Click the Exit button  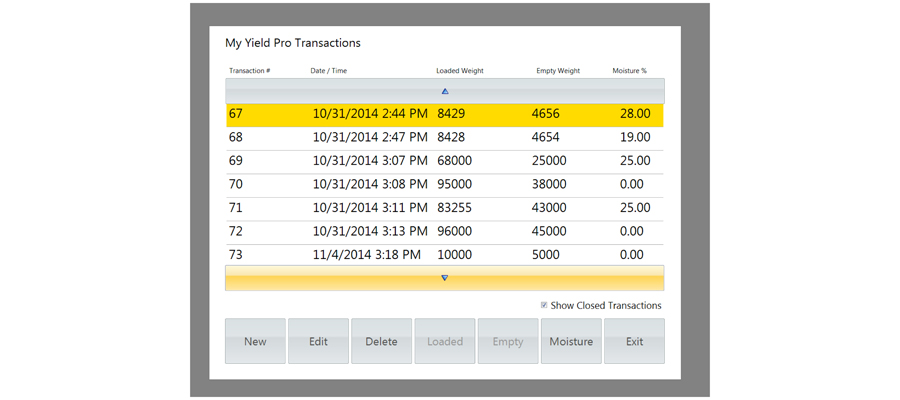pyautogui.click(x=634, y=341)
